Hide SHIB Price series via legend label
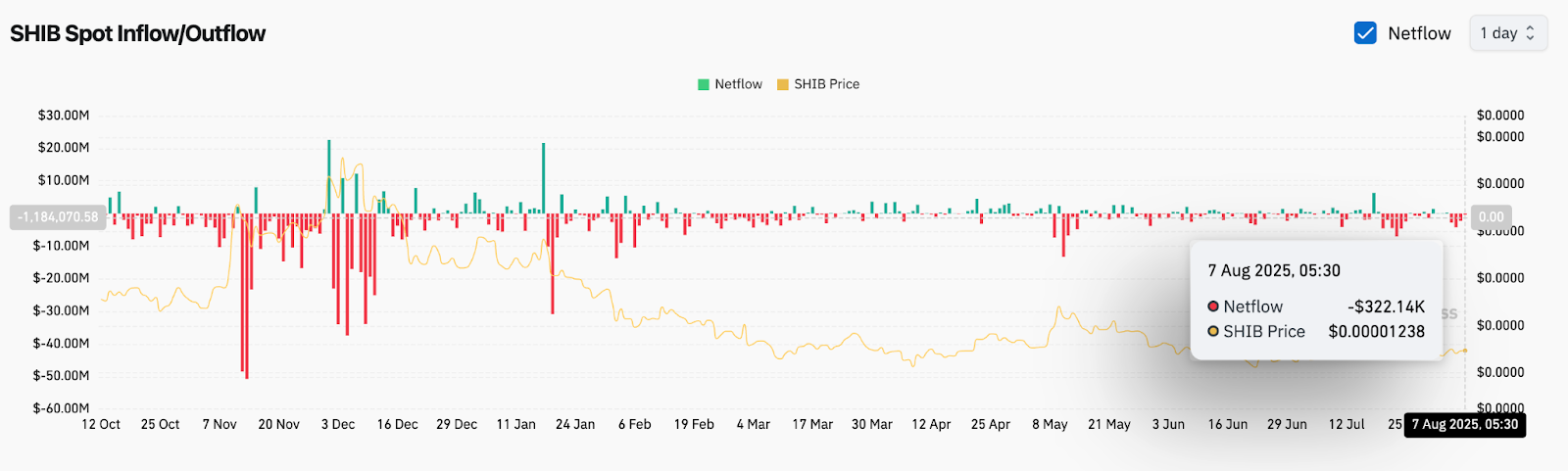 coord(826,84)
